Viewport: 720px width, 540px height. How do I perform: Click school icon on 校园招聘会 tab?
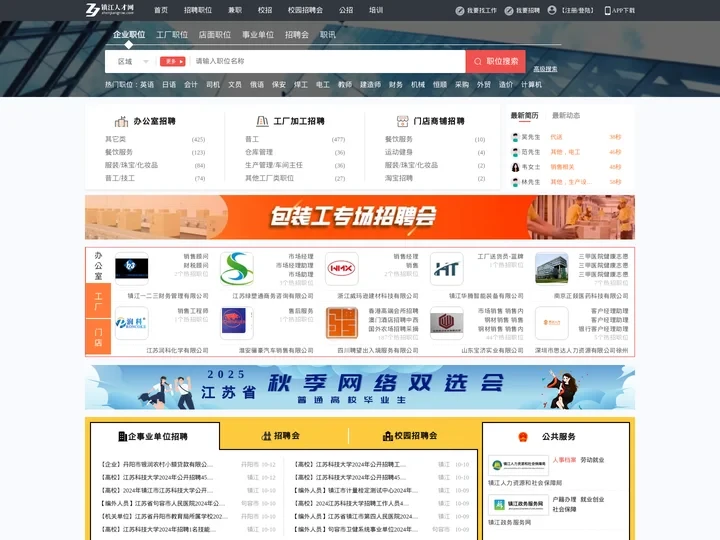[x=388, y=436]
